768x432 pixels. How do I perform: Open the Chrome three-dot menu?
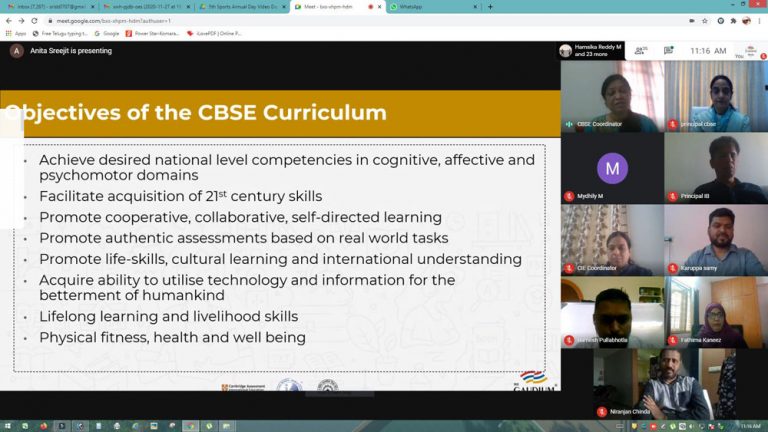[x=760, y=21]
